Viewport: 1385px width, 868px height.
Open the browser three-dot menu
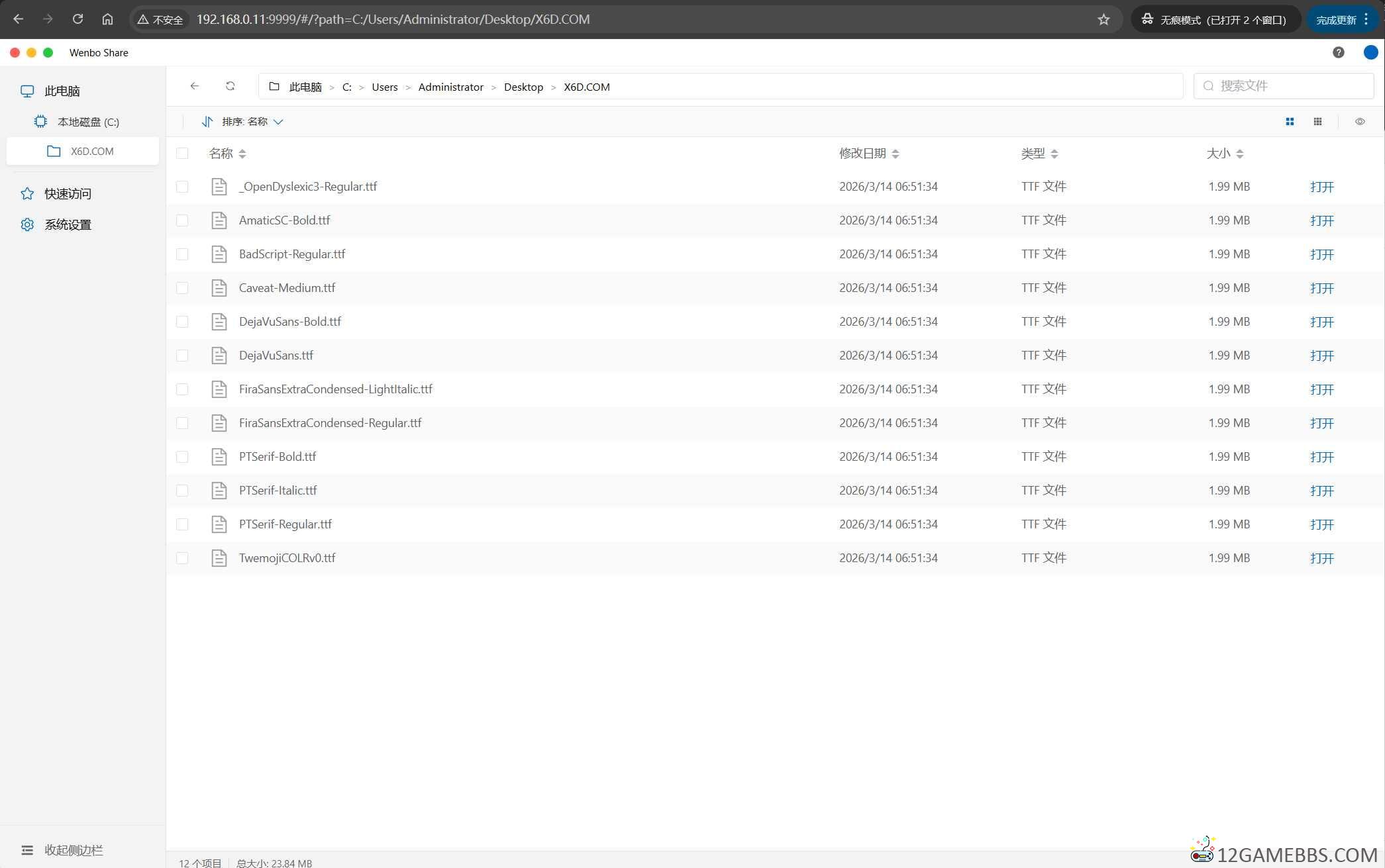click(x=1366, y=19)
